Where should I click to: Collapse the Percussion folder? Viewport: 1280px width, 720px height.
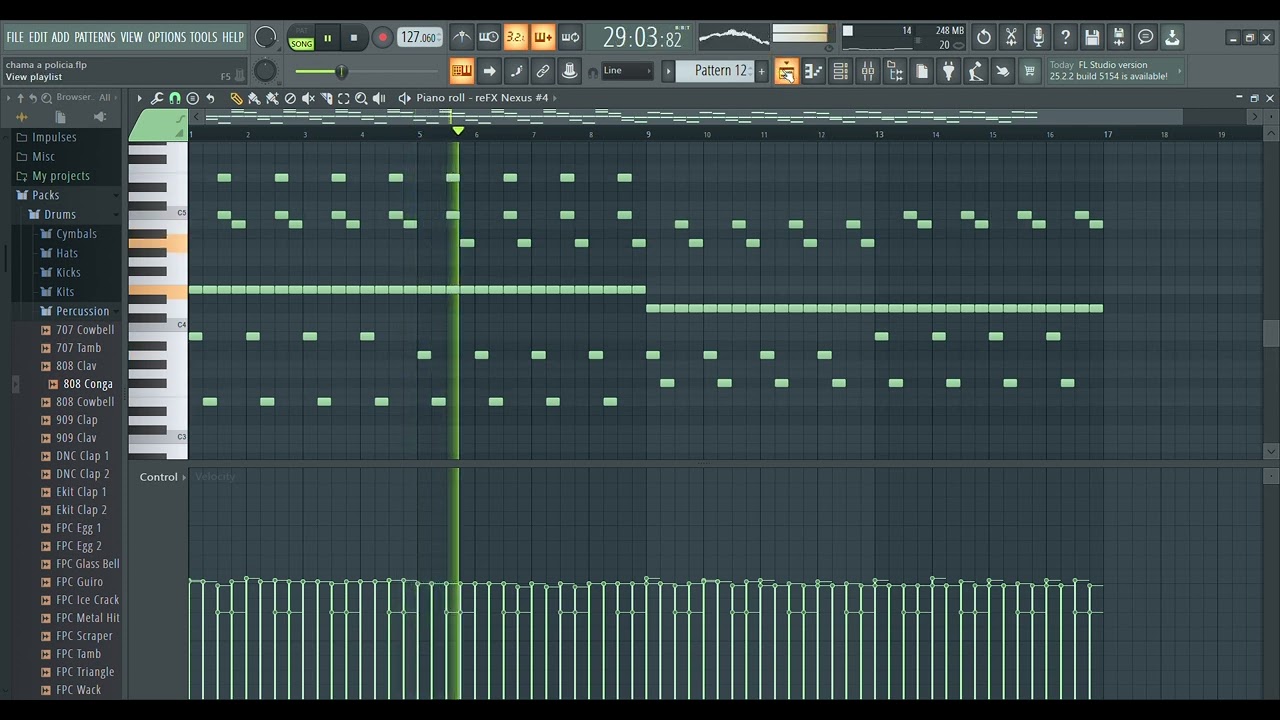(x=82, y=311)
